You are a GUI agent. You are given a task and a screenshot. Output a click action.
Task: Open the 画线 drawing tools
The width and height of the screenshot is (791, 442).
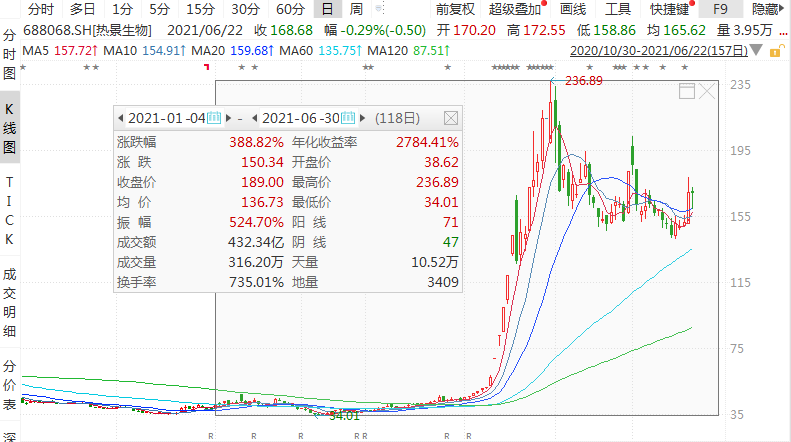(573, 9)
